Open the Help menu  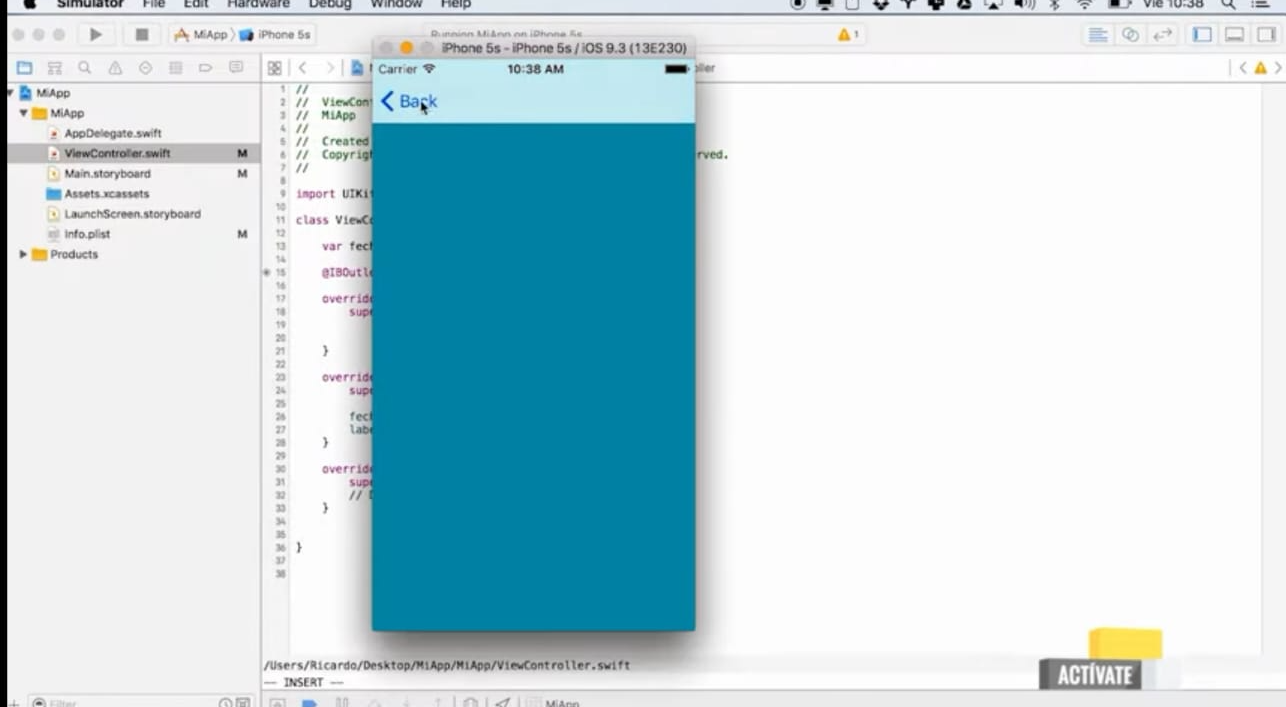(455, 5)
